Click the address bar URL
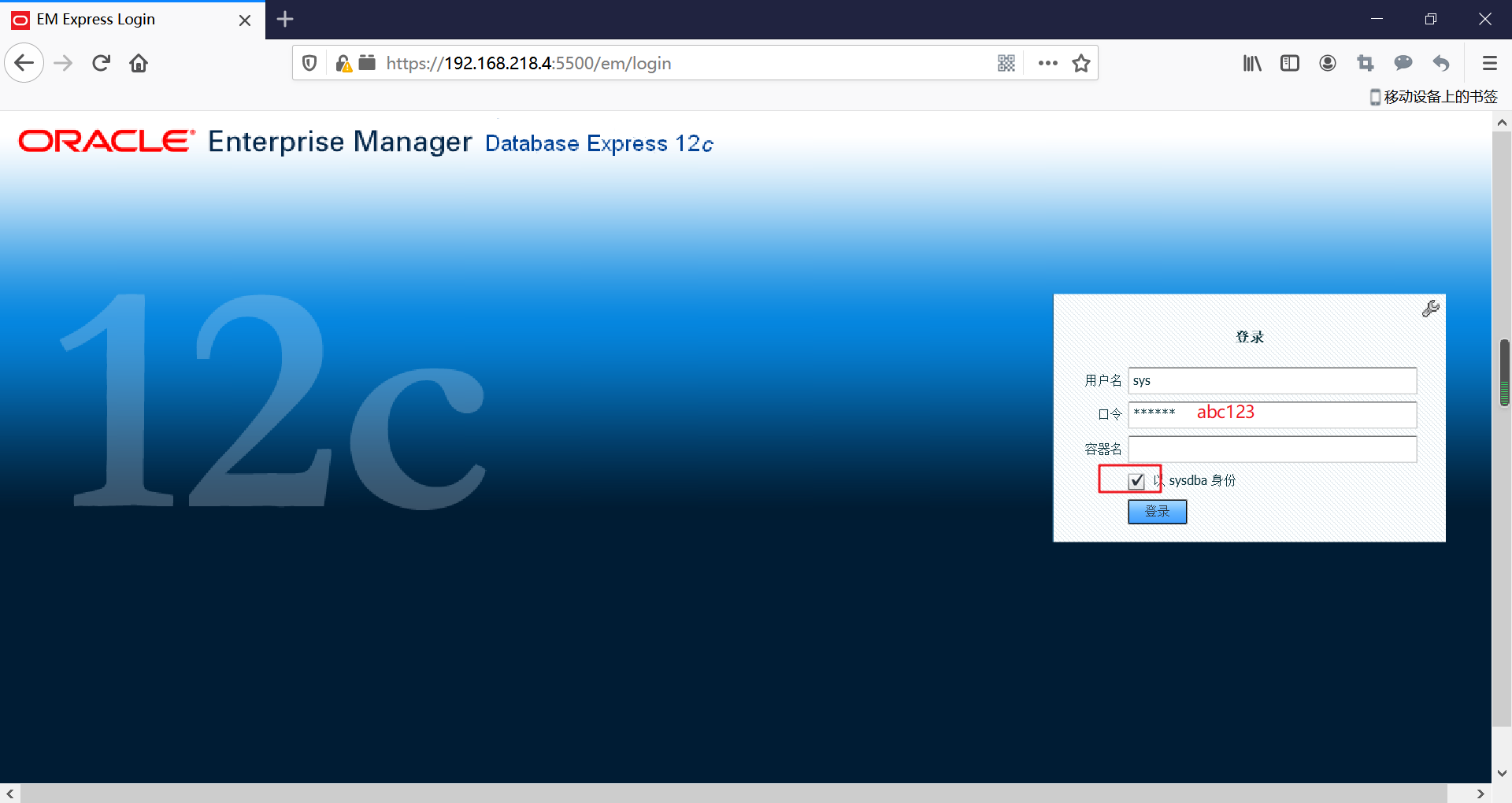The height and width of the screenshot is (803, 1512). tap(528, 63)
